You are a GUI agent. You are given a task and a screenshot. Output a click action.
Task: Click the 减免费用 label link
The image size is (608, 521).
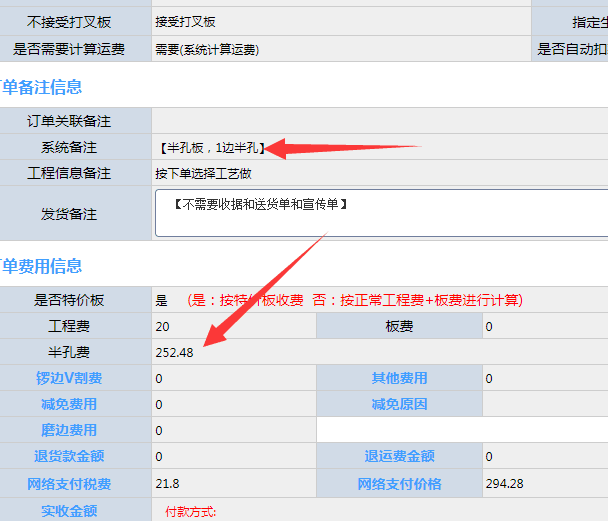[68, 404]
